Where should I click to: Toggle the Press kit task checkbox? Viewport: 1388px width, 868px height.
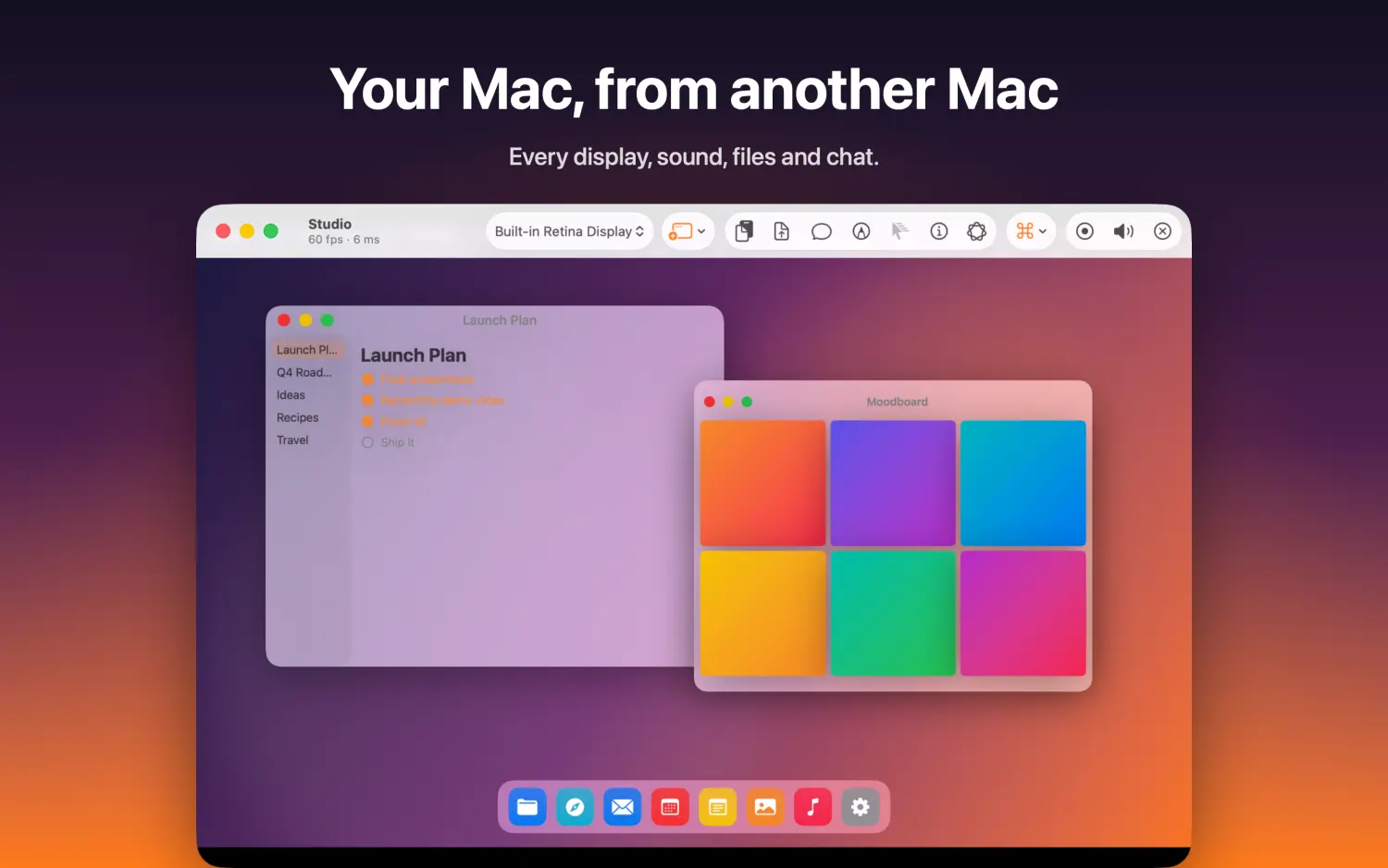tap(367, 421)
